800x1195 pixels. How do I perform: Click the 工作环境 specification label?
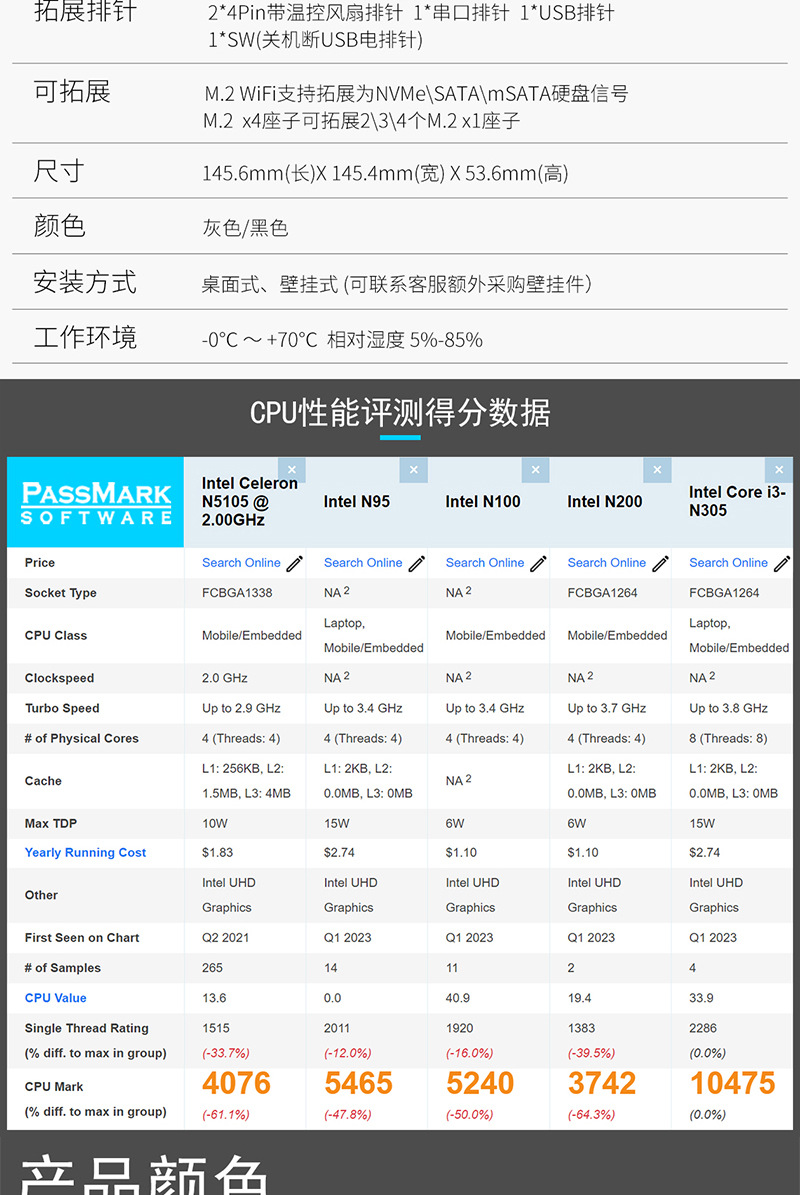pos(85,337)
